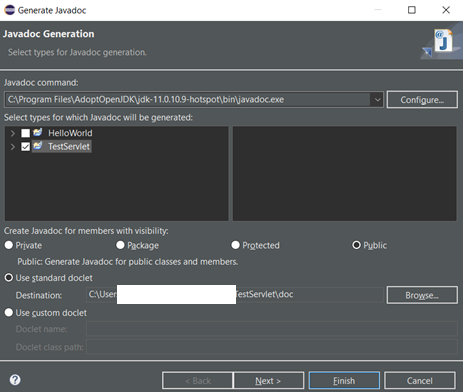Select Package visibility option

[x=120, y=245]
